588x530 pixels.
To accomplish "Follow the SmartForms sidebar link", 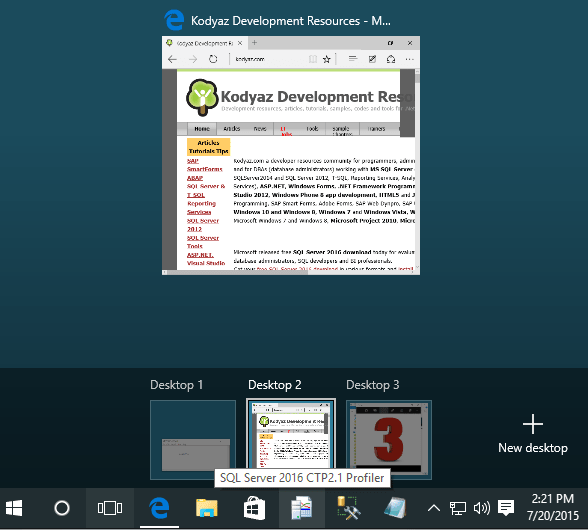I will pos(205,169).
